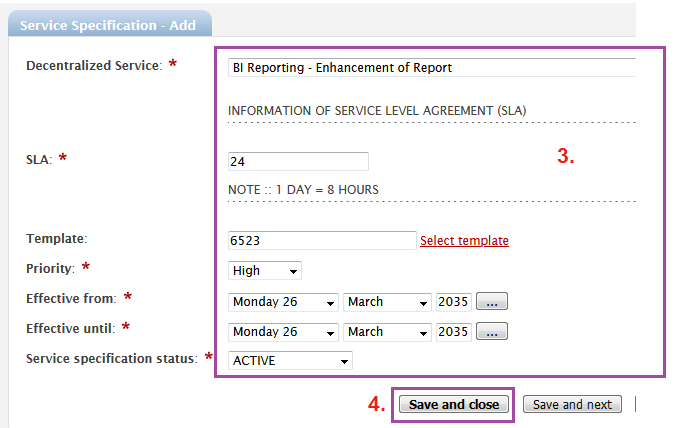Switch to Service Specification - Add tab
675x428 pixels.
(x=109, y=25)
